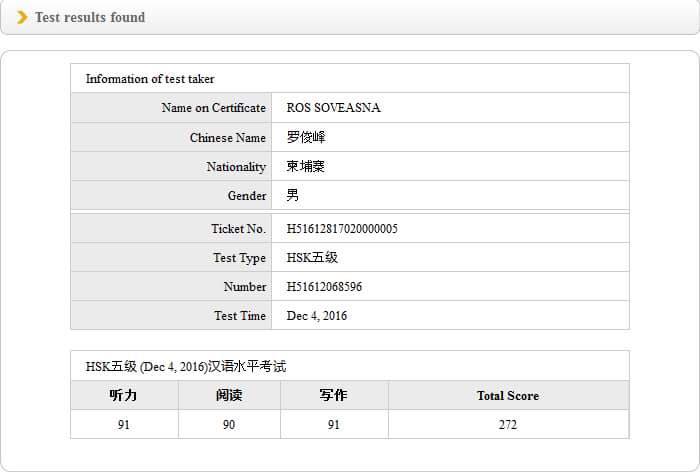Image resolution: width=700 pixels, height=473 pixels.
Task: Click the HSK五级 汉语水平考试 score table title
Action: tap(186, 366)
